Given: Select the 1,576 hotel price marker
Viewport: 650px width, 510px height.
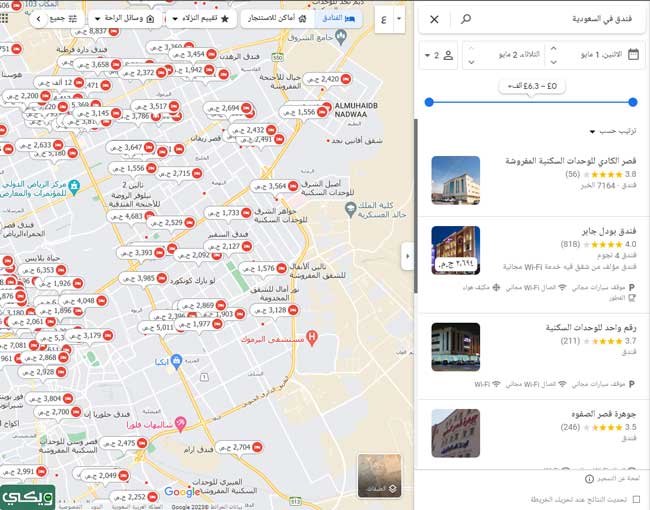Looking at the screenshot, I should point(263,268).
